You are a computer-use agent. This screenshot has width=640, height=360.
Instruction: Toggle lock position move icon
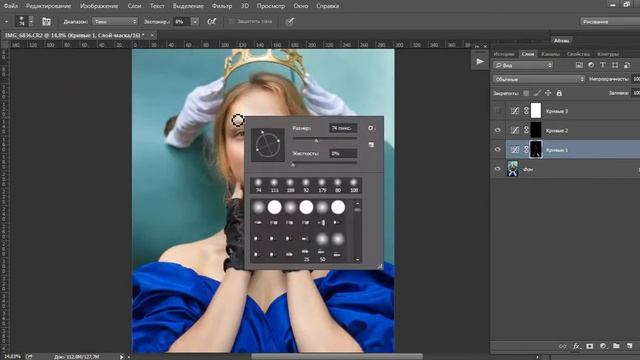click(x=548, y=93)
